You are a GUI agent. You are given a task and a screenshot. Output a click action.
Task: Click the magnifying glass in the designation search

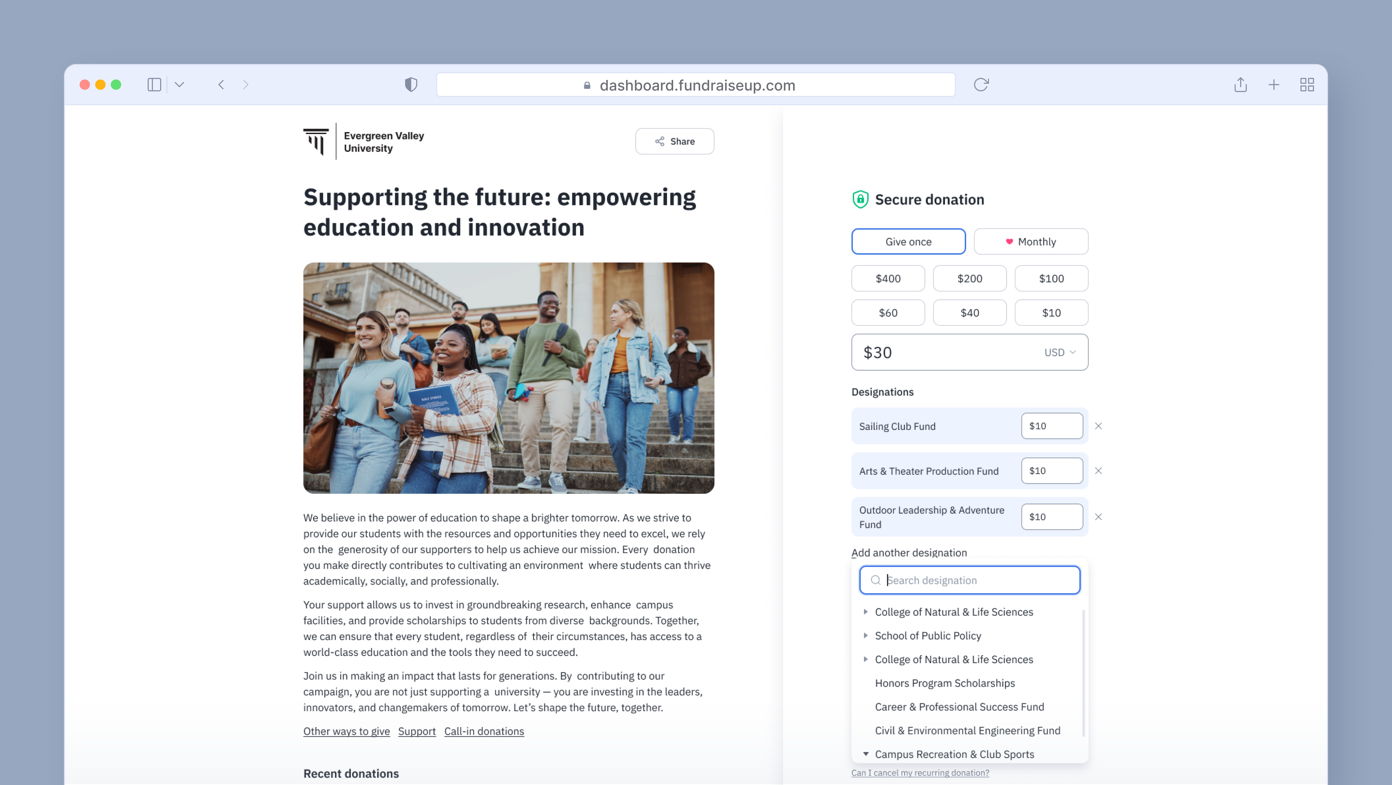pyautogui.click(x=875, y=580)
